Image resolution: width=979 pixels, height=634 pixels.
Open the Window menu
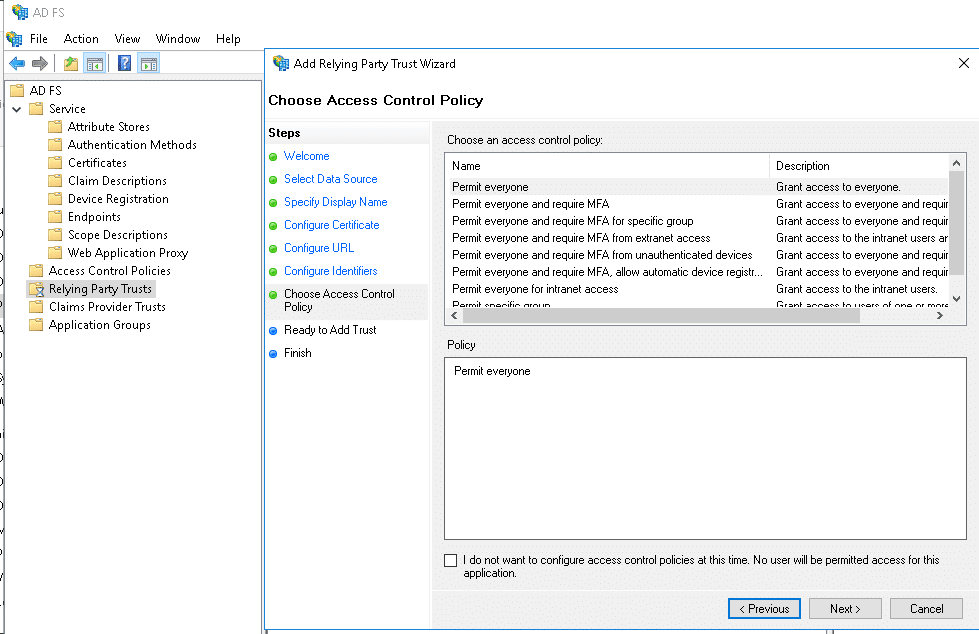tap(178, 39)
